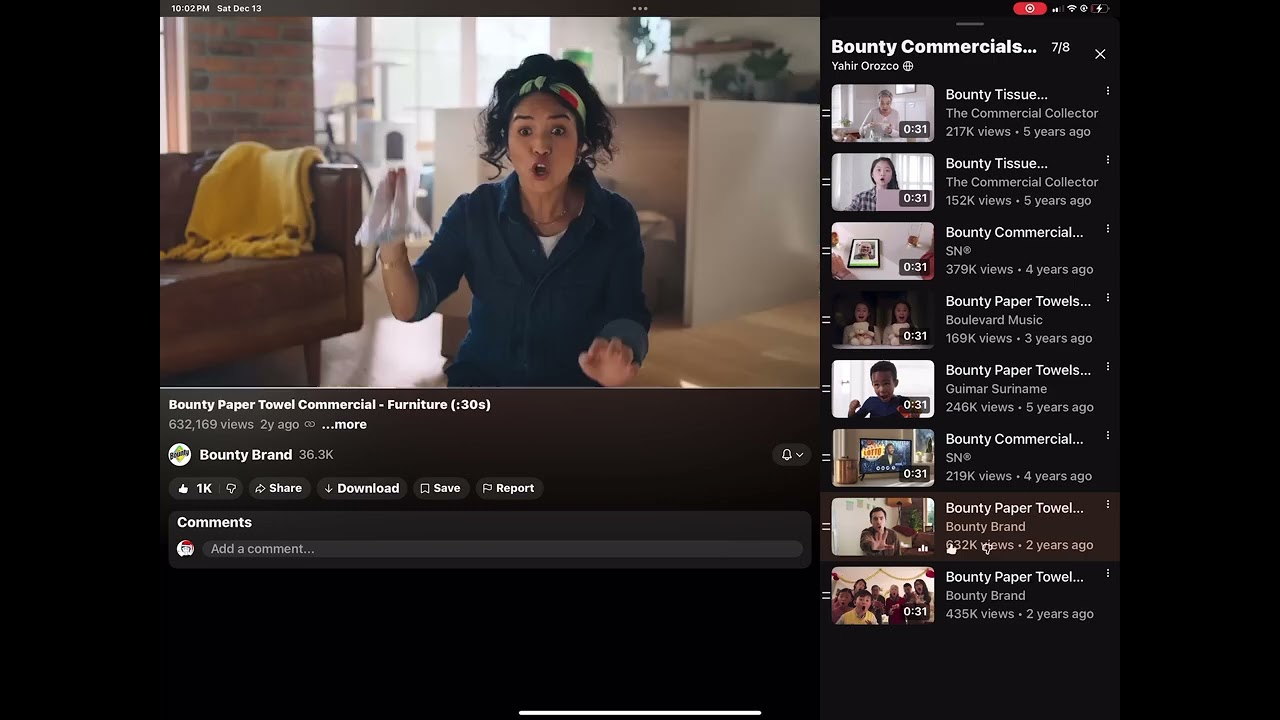Click the 7/8 playlist position indicator
The image size is (1280, 720).
pos(1060,47)
